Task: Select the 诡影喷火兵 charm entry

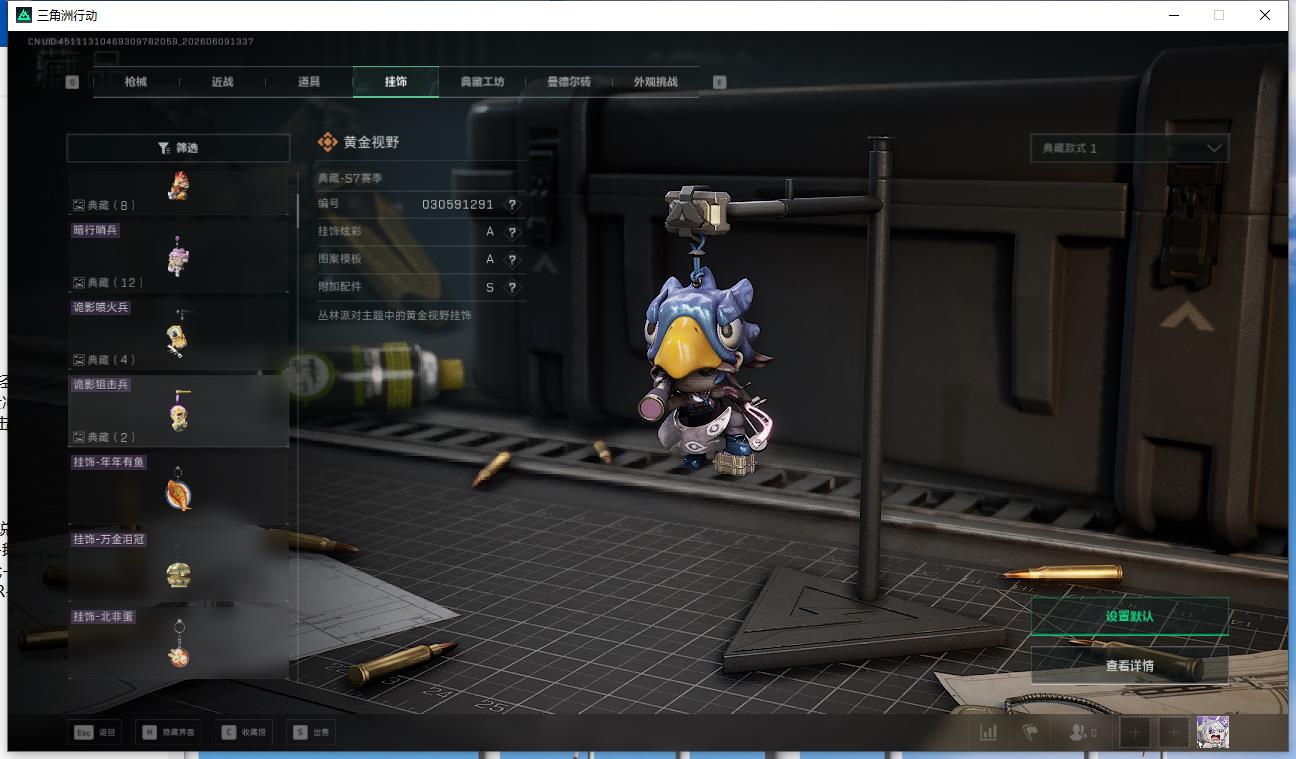Action: (x=178, y=332)
